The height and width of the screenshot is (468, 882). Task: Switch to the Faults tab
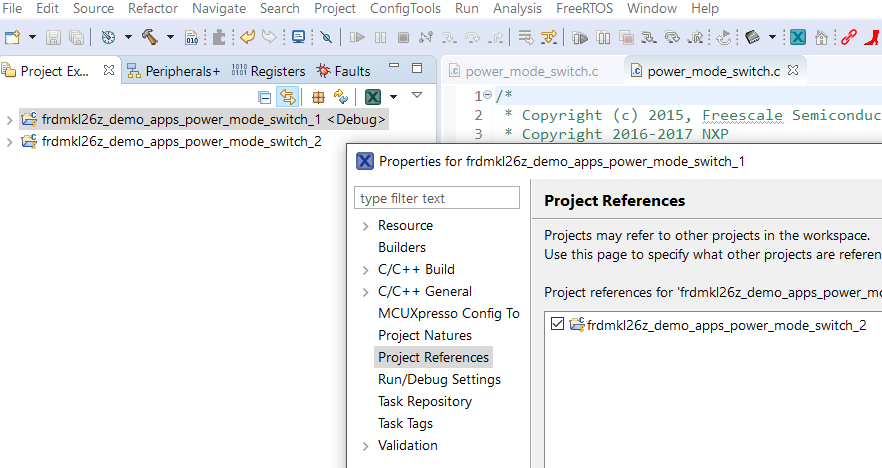point(343,71)
